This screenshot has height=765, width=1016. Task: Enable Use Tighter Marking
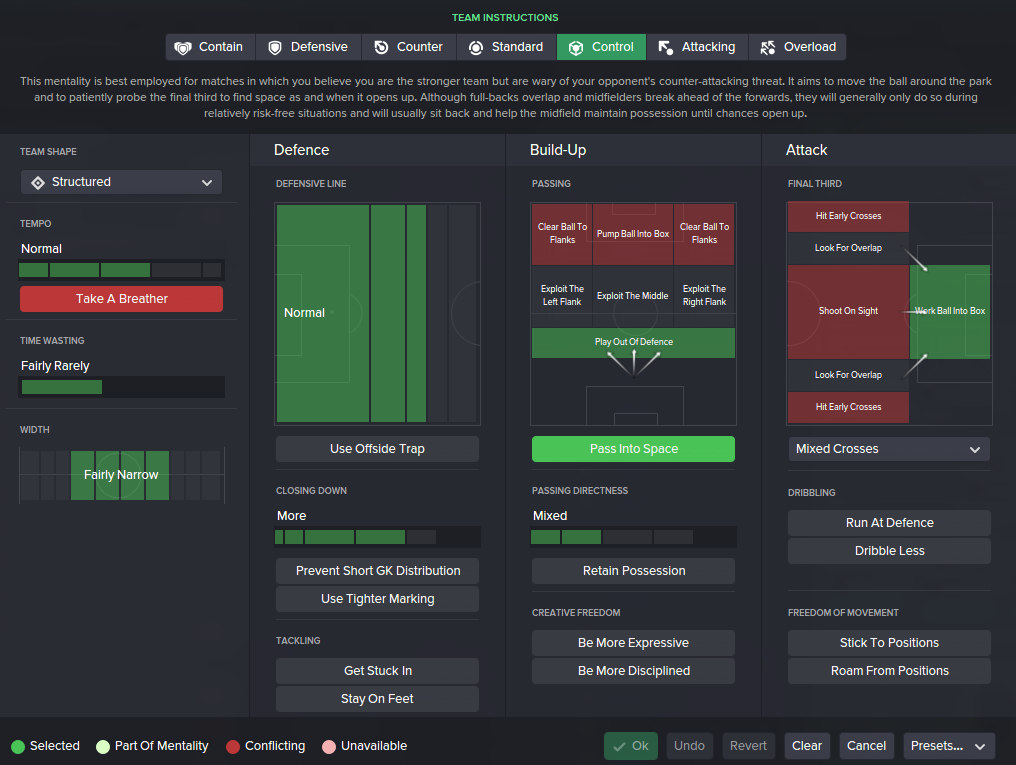(377, 599)
